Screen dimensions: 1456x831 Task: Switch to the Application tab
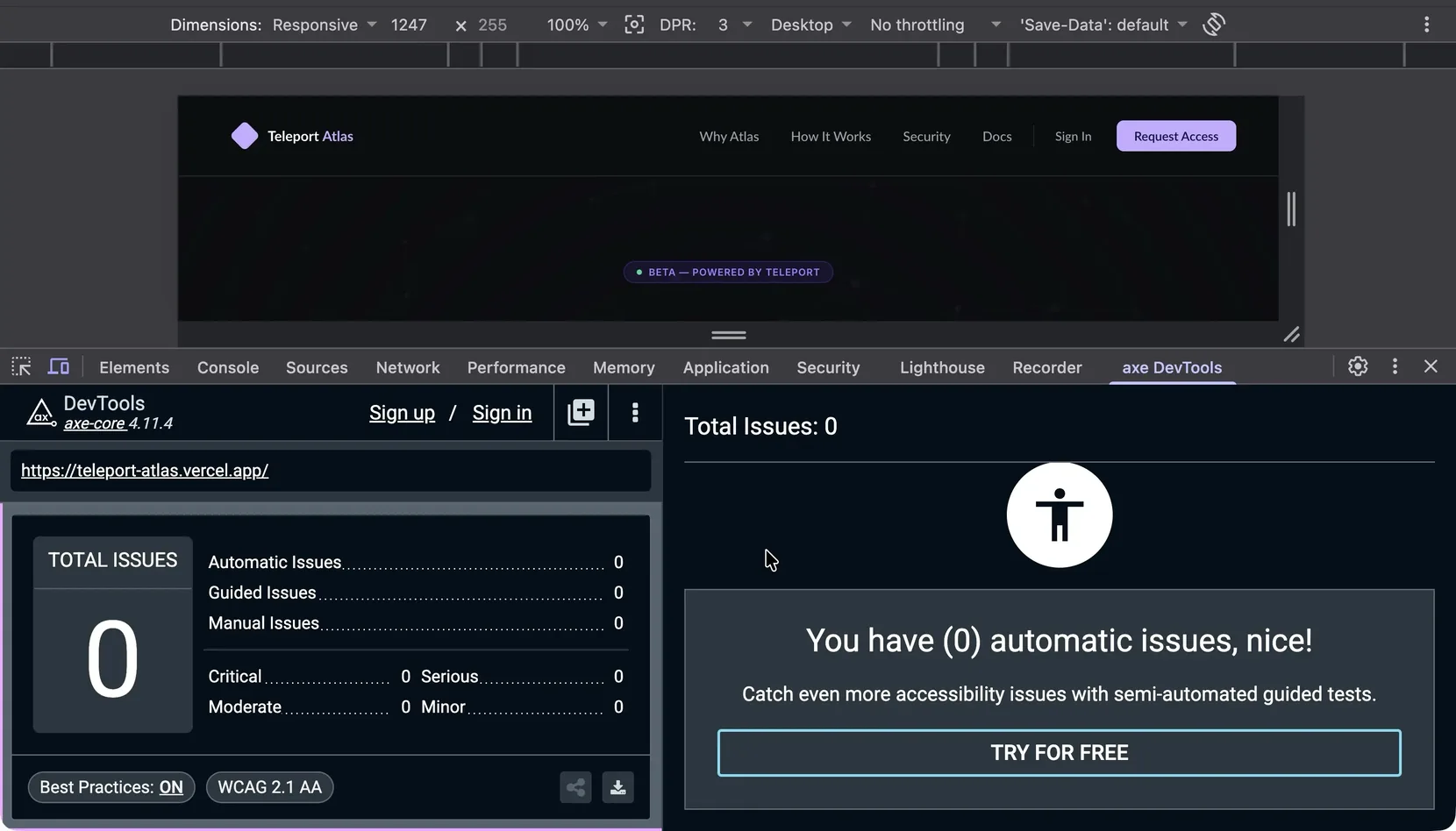pyautogui.click(x=726, y=367)
